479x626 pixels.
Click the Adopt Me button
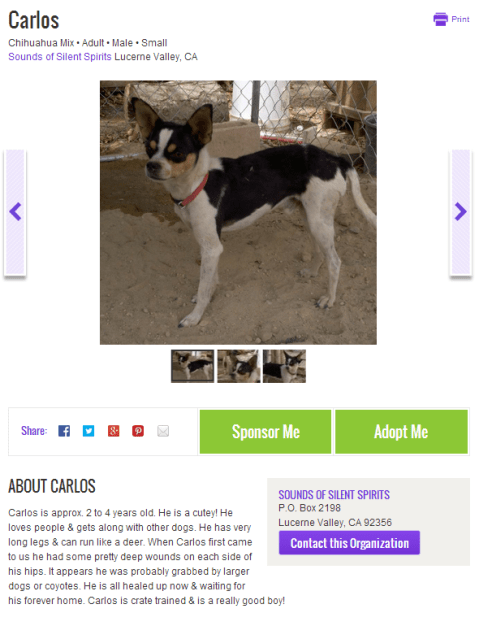coord(401,432)
